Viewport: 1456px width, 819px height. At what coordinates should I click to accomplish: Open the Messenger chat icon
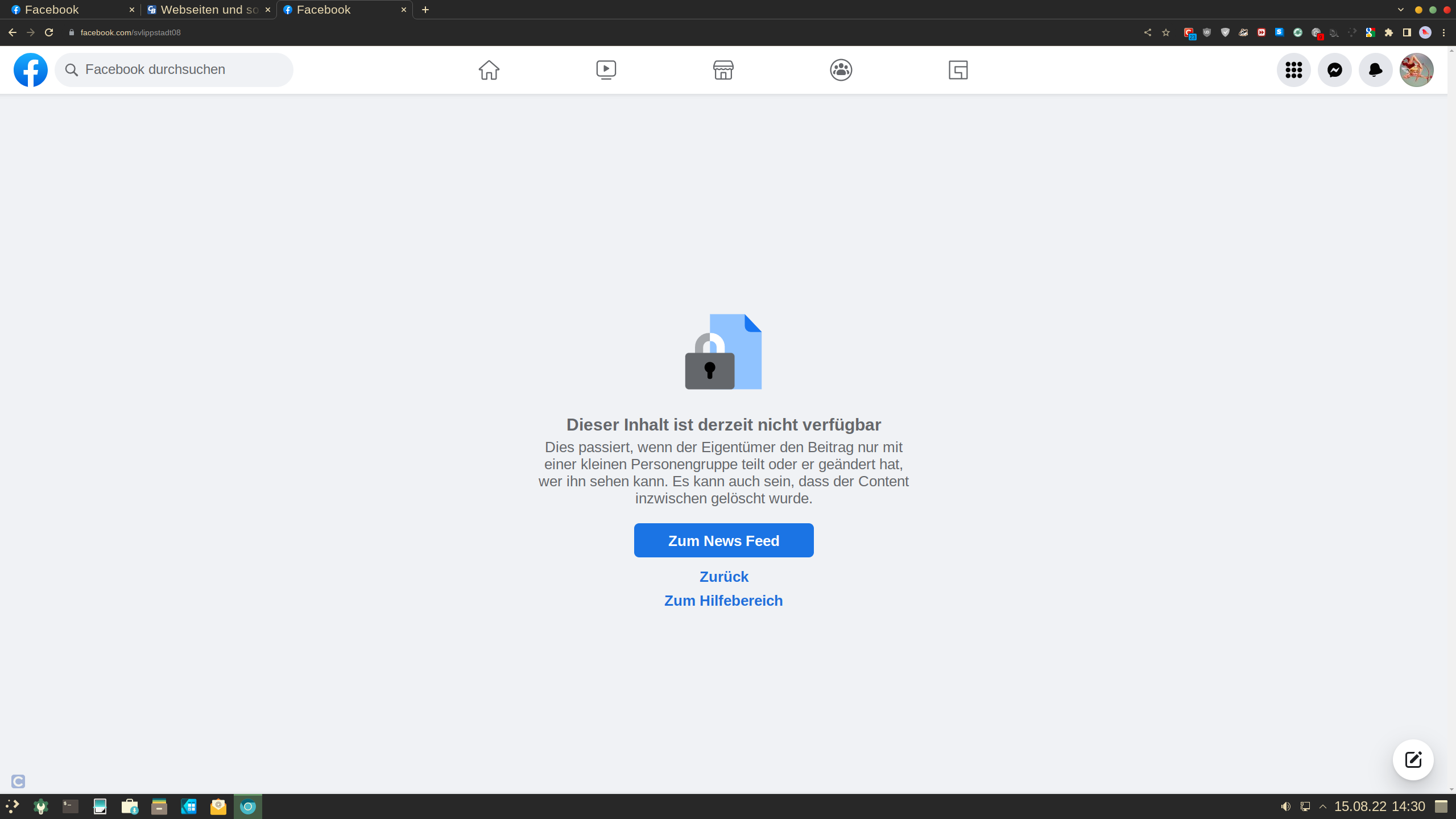[1334, 70]
